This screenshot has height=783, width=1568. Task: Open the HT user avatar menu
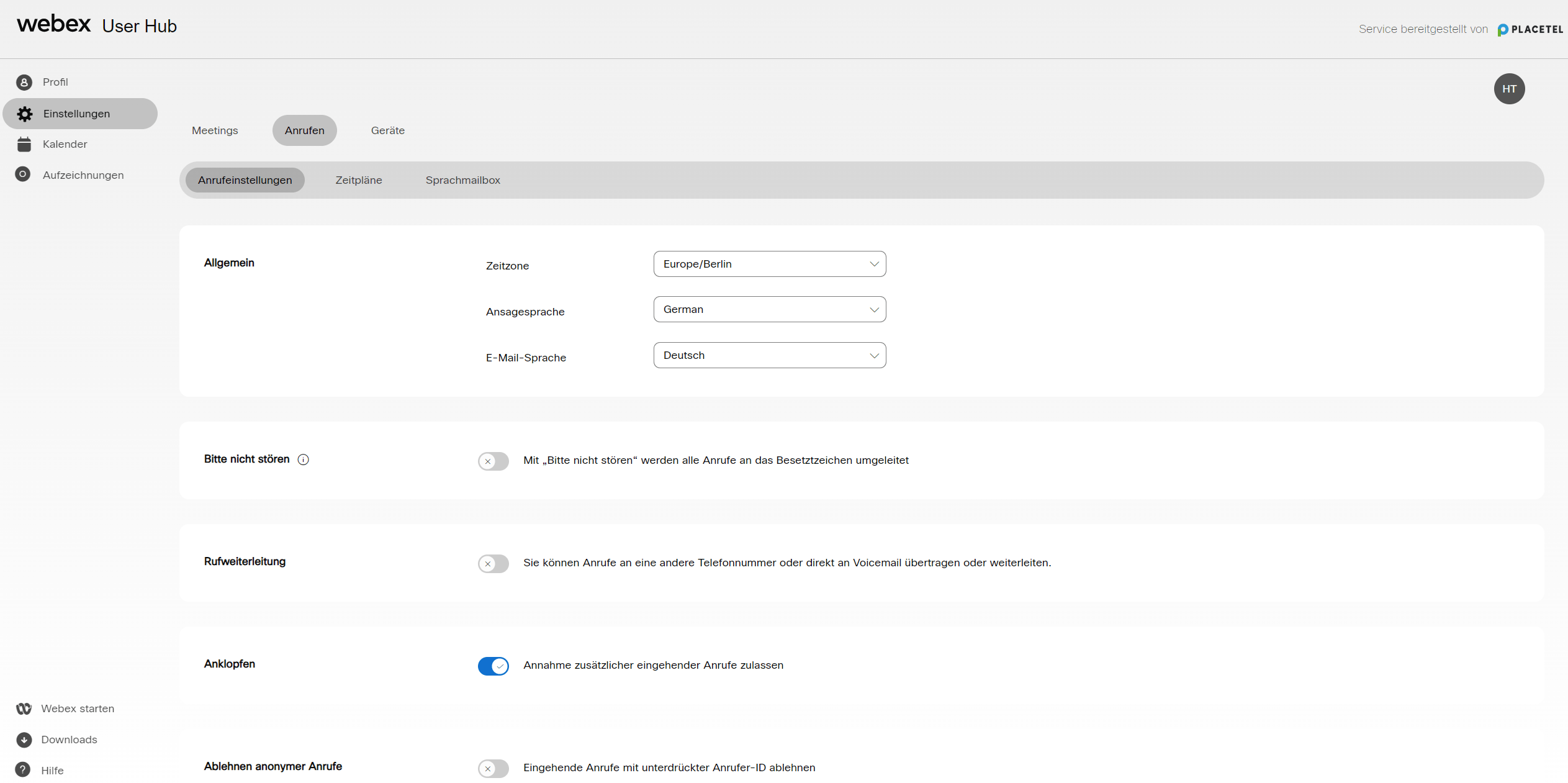[1509, 89]
